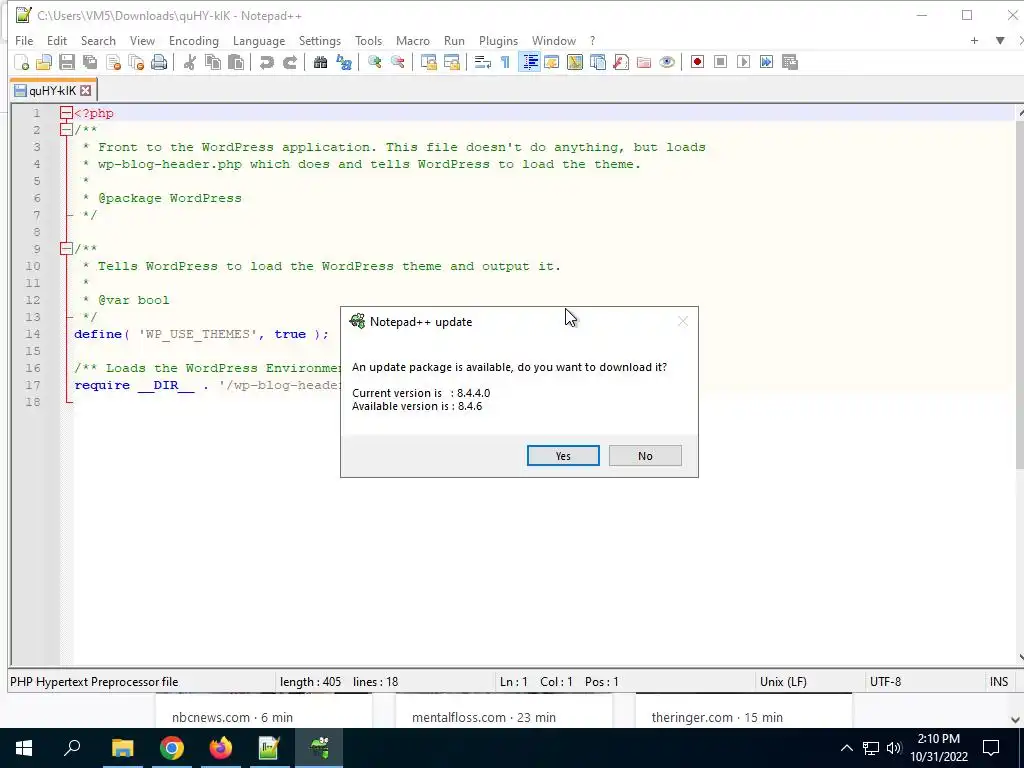Image resolution: width=1024 pixels, height=768 pixels.
Task: Open the Run menu
Action: tap(454, 40)
